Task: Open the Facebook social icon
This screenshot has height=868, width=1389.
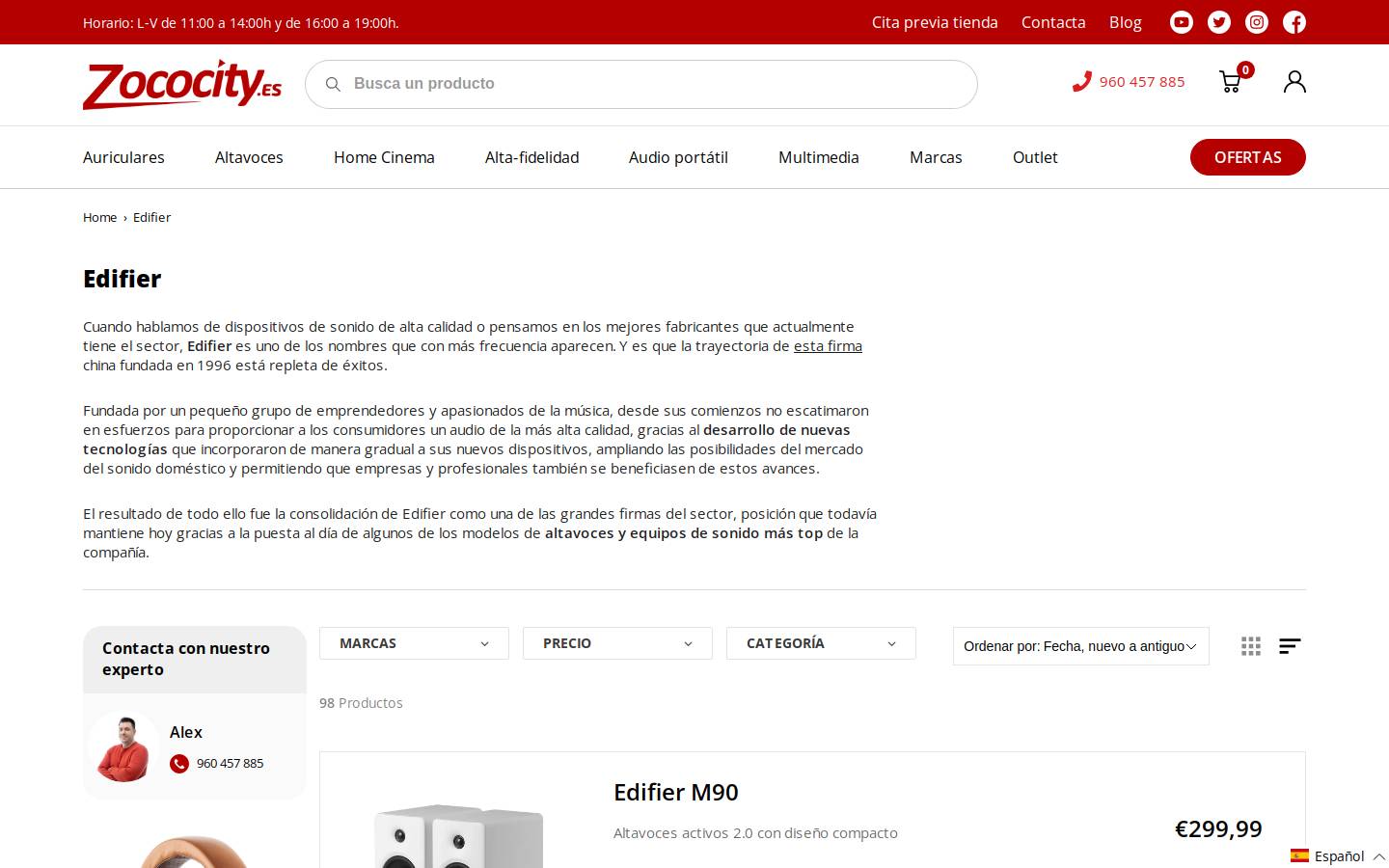Action: point(1294,22)
